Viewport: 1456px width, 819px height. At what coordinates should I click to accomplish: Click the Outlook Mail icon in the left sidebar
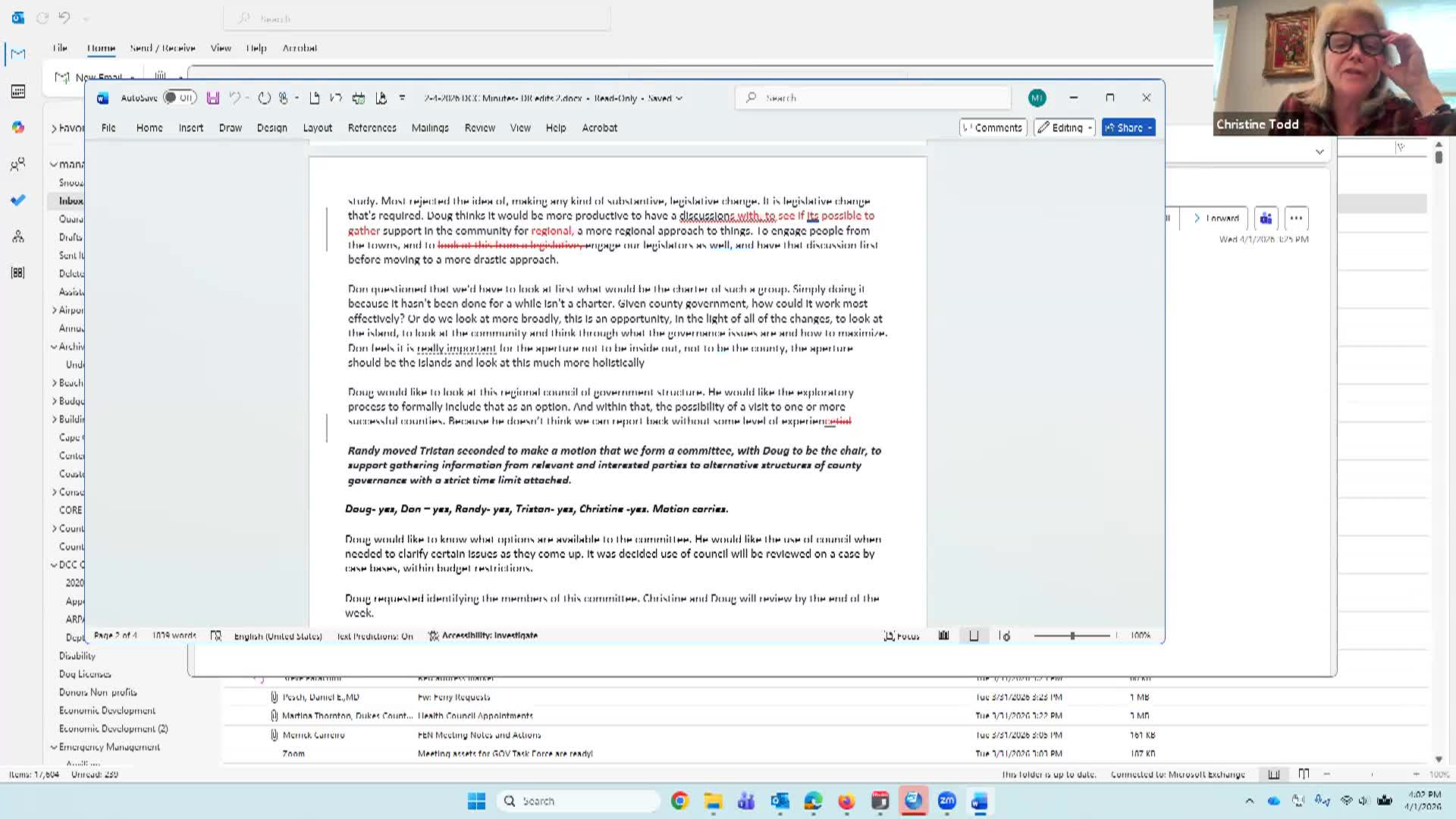click(18, 54)
